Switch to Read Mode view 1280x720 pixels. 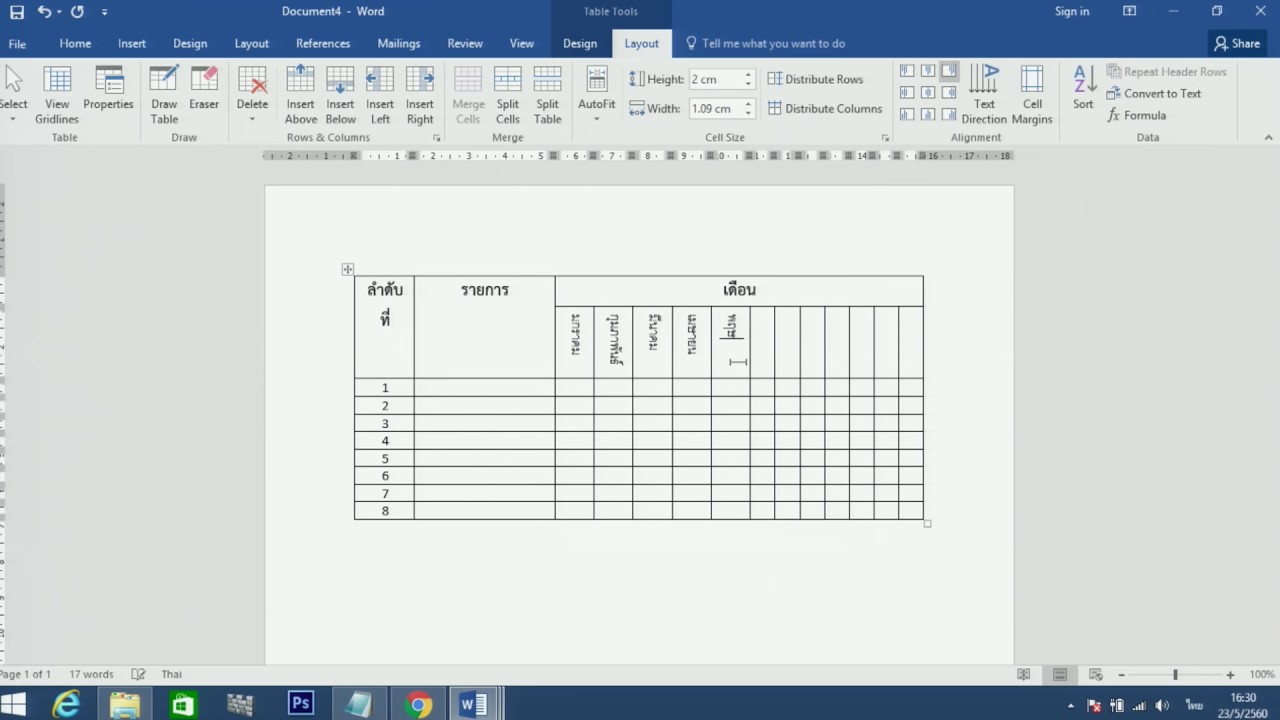(1023, 675)
